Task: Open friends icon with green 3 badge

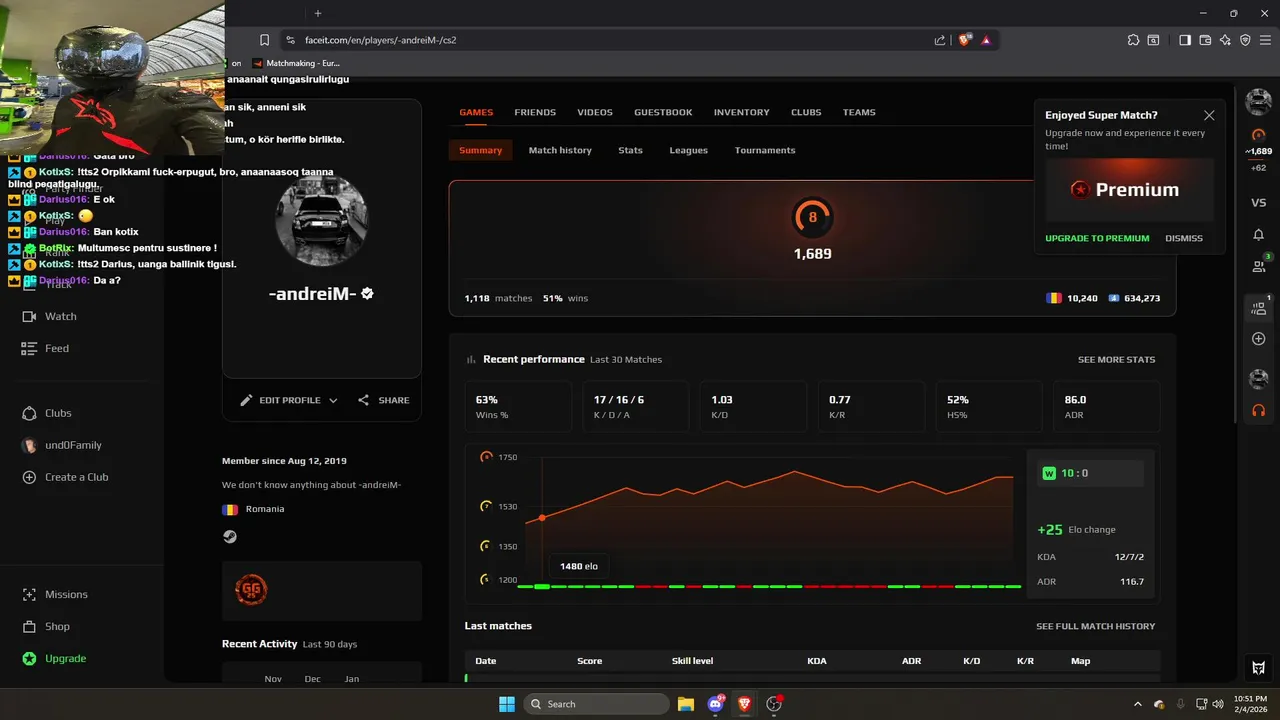Action: pyautogui.click(x=1259, y=266)
